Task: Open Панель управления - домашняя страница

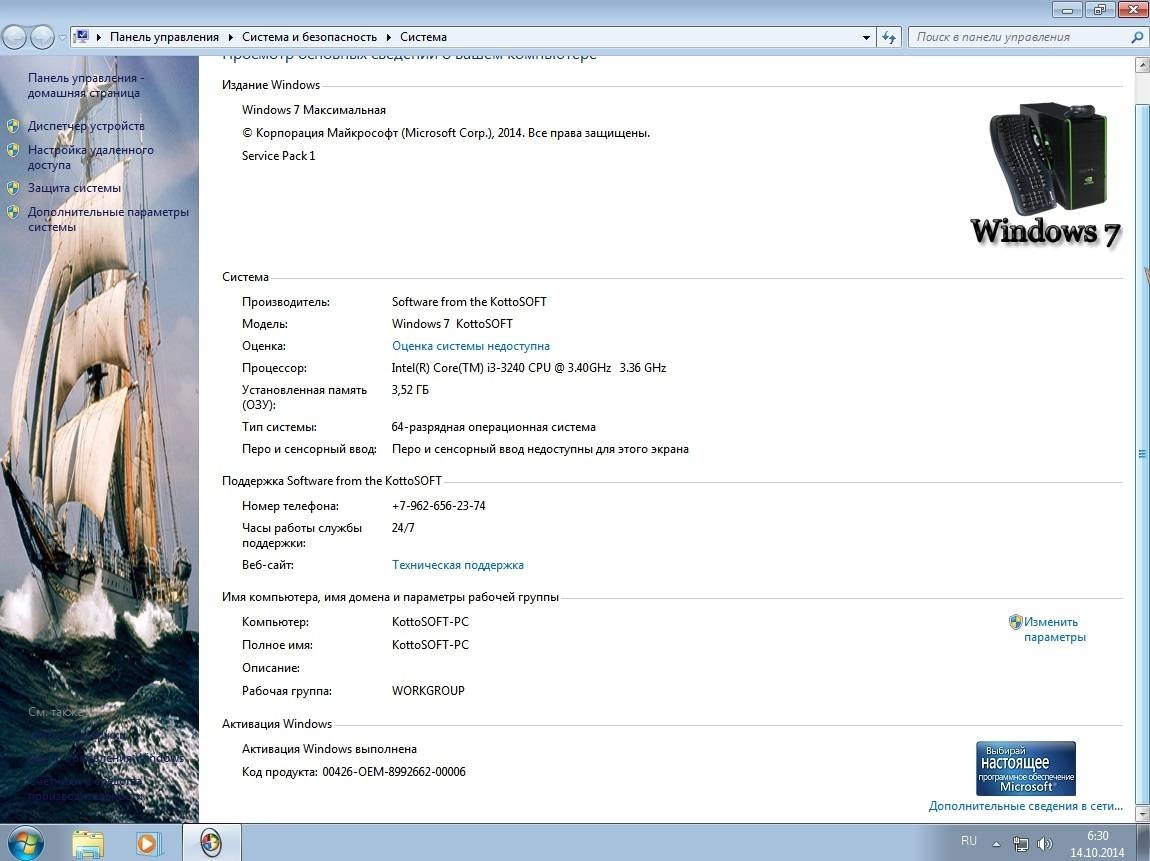Action: pos(86,85)
